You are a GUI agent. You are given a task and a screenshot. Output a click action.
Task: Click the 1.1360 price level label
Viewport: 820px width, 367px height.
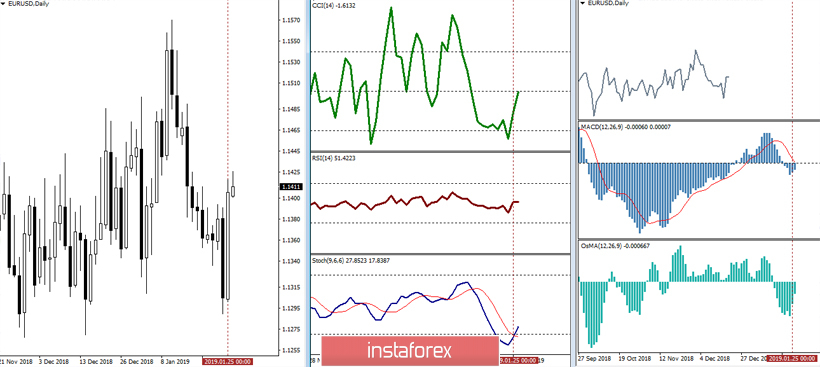[290, 240]
